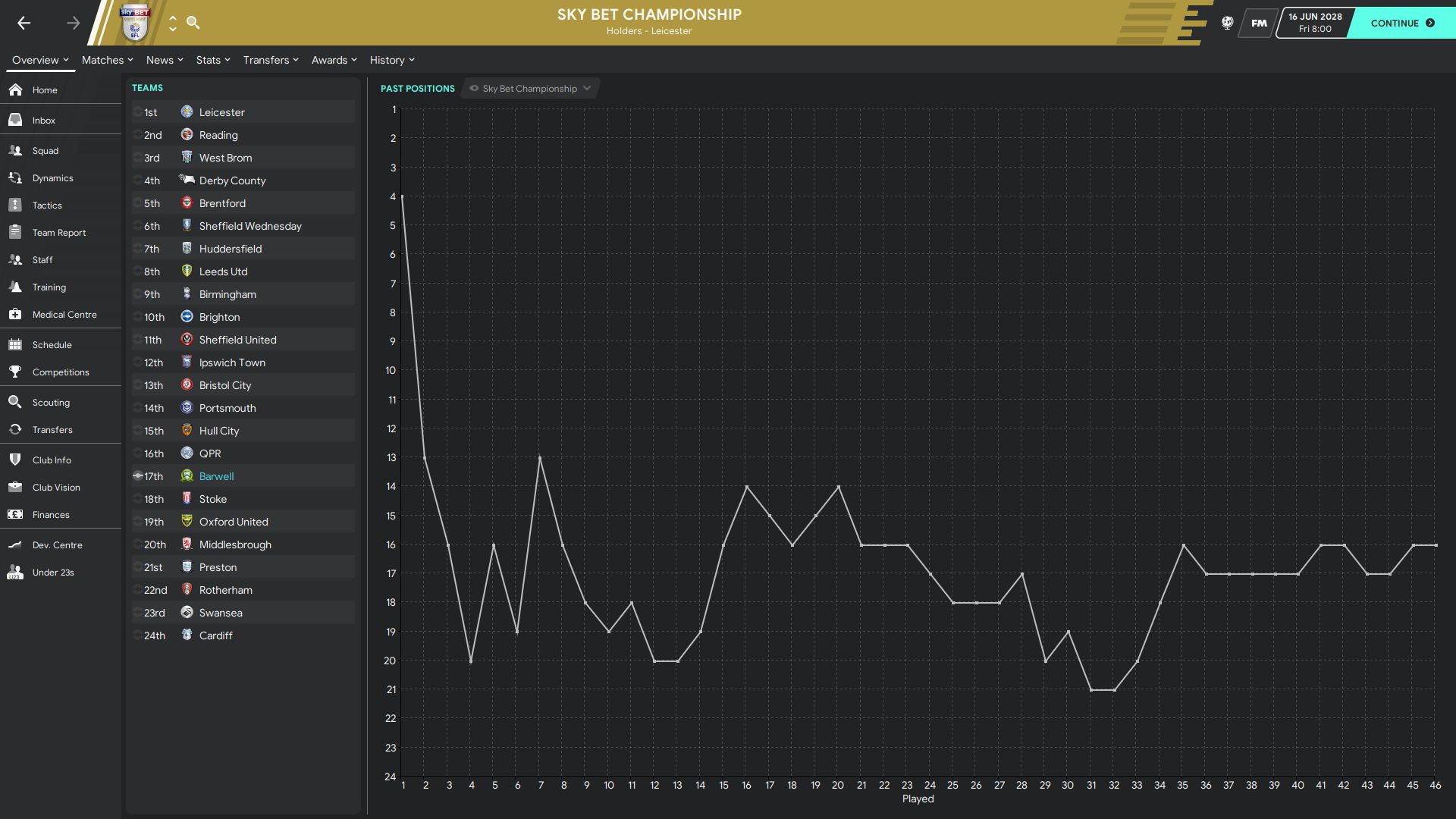Click the Continue button
The width and height of the screenshot is (1456, 819).
[x=1403, y=23]
